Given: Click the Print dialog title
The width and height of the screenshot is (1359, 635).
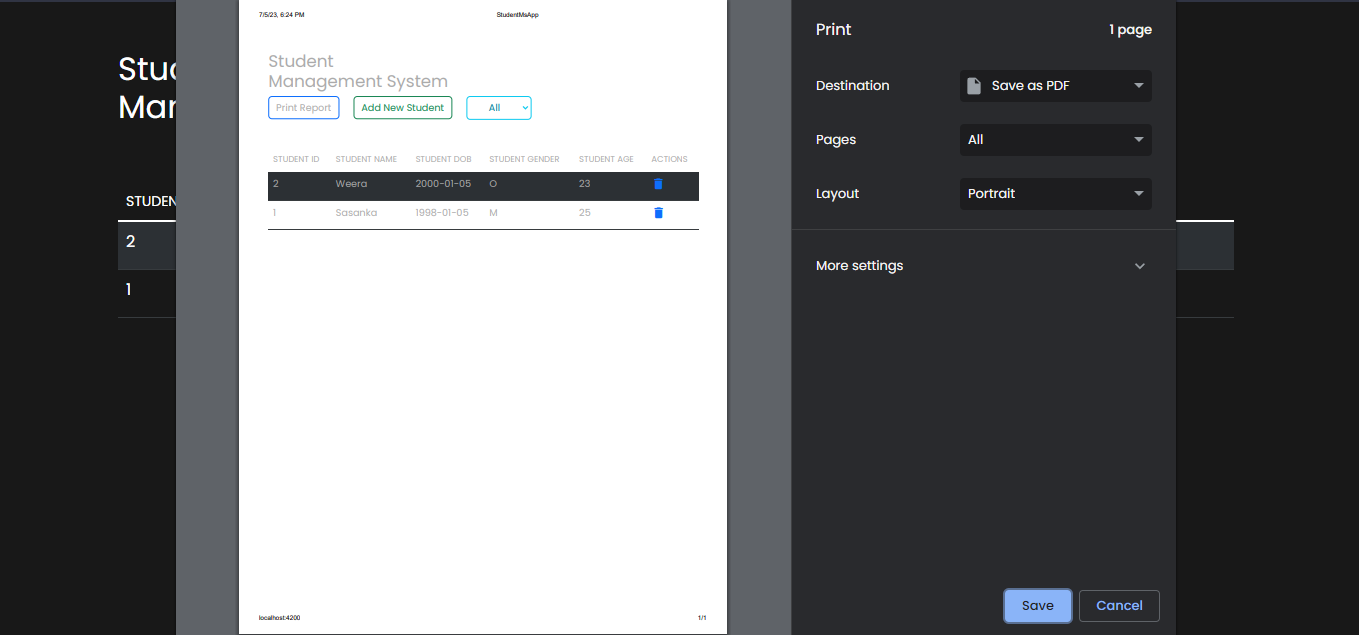Looking at the screenshot, I should (833, 30).
